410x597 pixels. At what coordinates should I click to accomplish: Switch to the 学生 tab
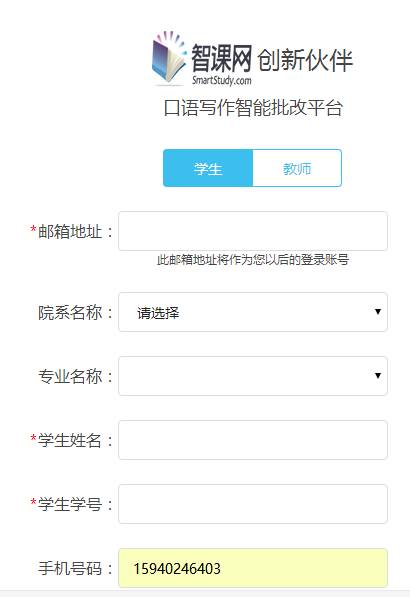pyautogui.click(x=208, y=168)
